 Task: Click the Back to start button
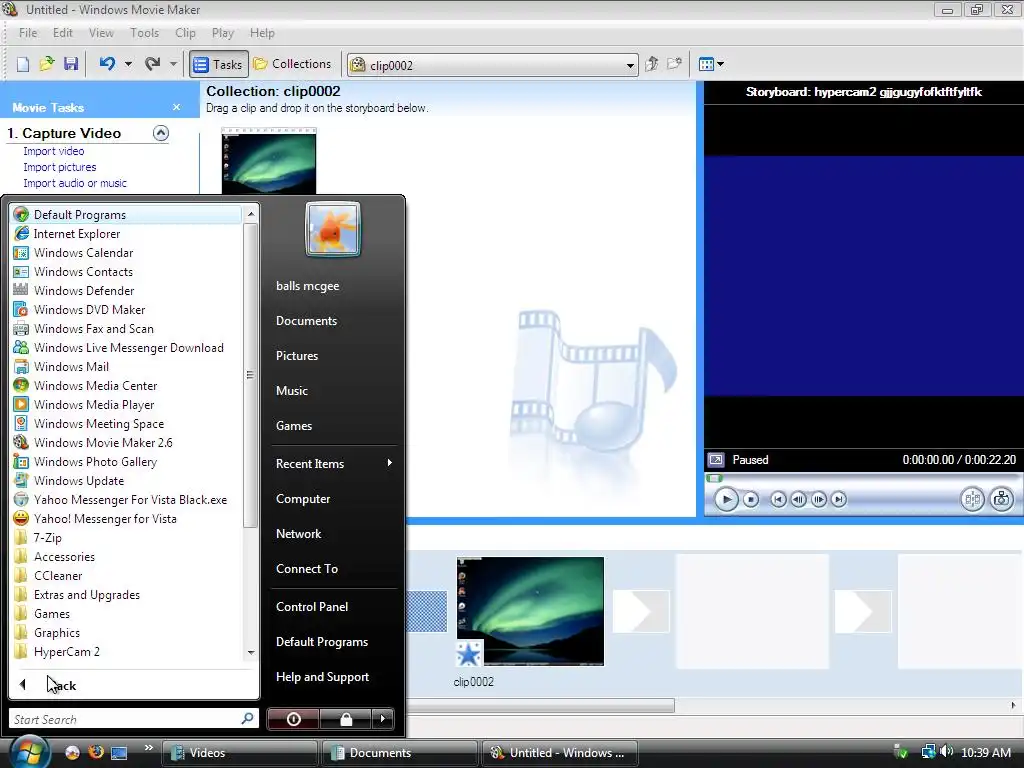[x=778, y=500]
